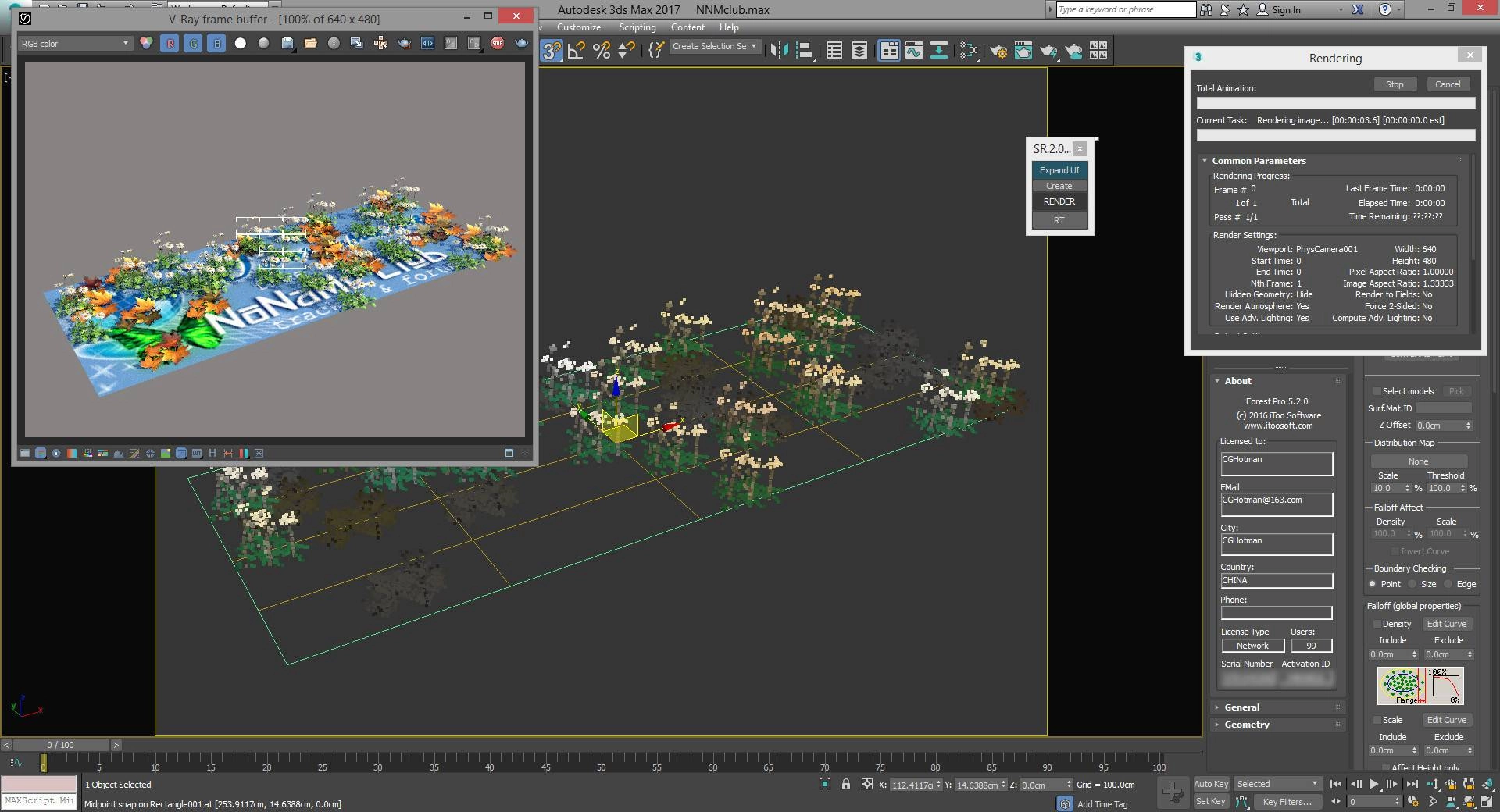This screenshot has width=1500, height=812.
Task: Click the keyword search input field
Action: coord(1125,9)
